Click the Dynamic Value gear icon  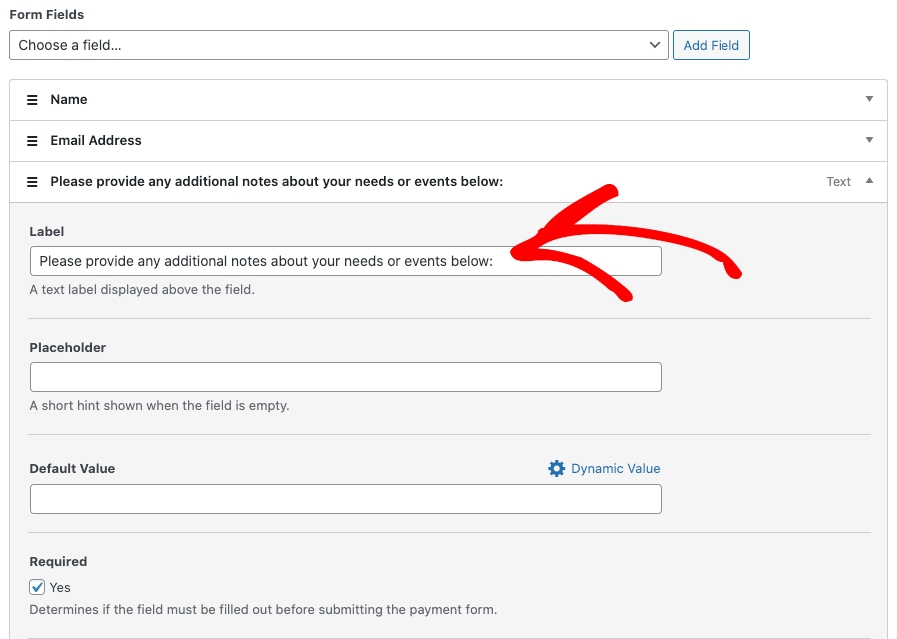[557, 469]
